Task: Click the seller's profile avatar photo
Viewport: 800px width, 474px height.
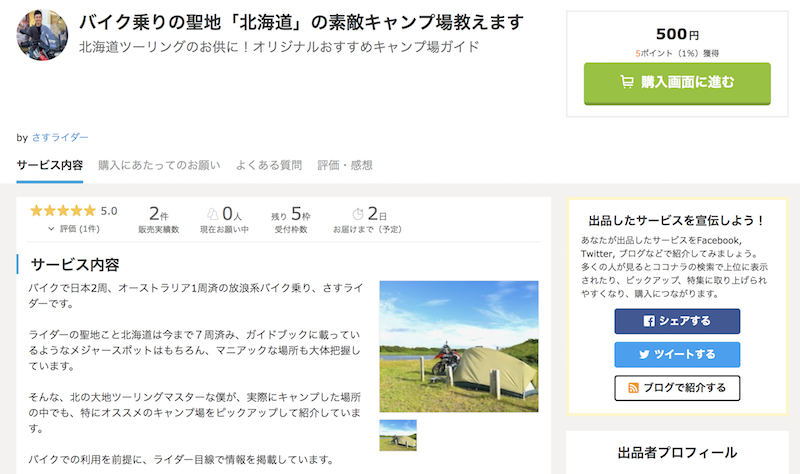Action: click(x=42, y=35)
